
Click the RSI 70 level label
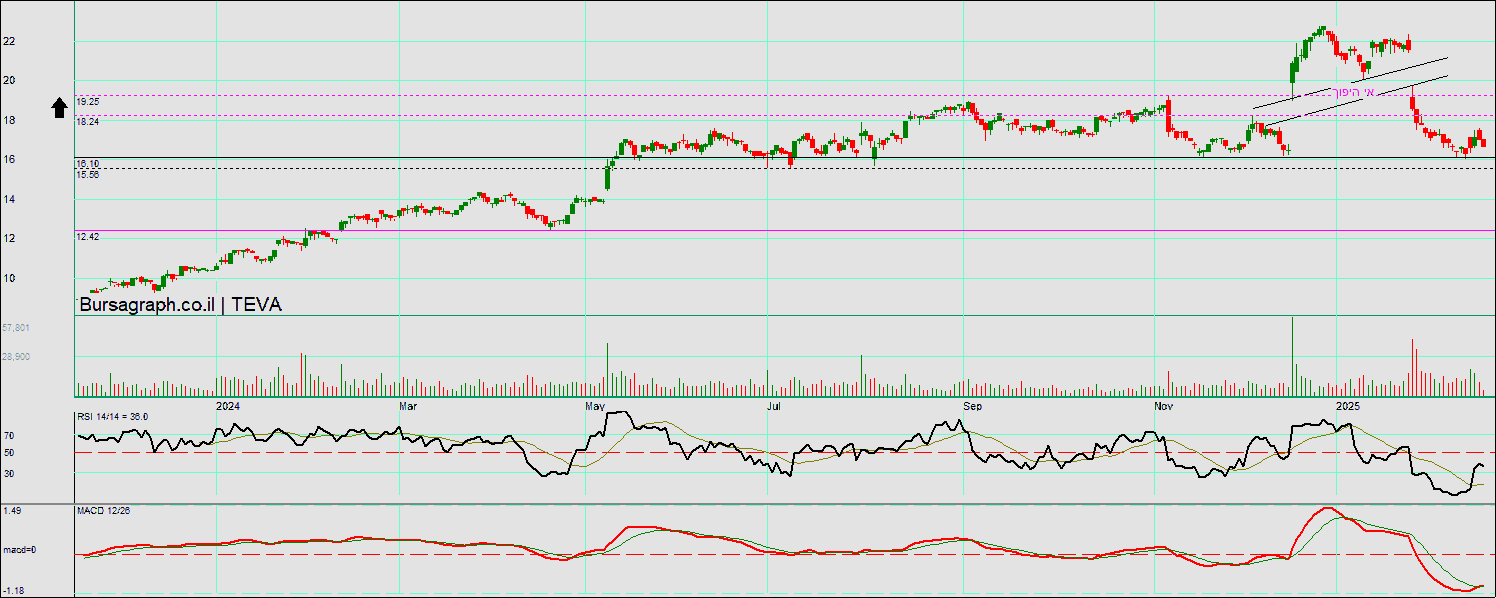pyautogui.click(x=9, y=436)
